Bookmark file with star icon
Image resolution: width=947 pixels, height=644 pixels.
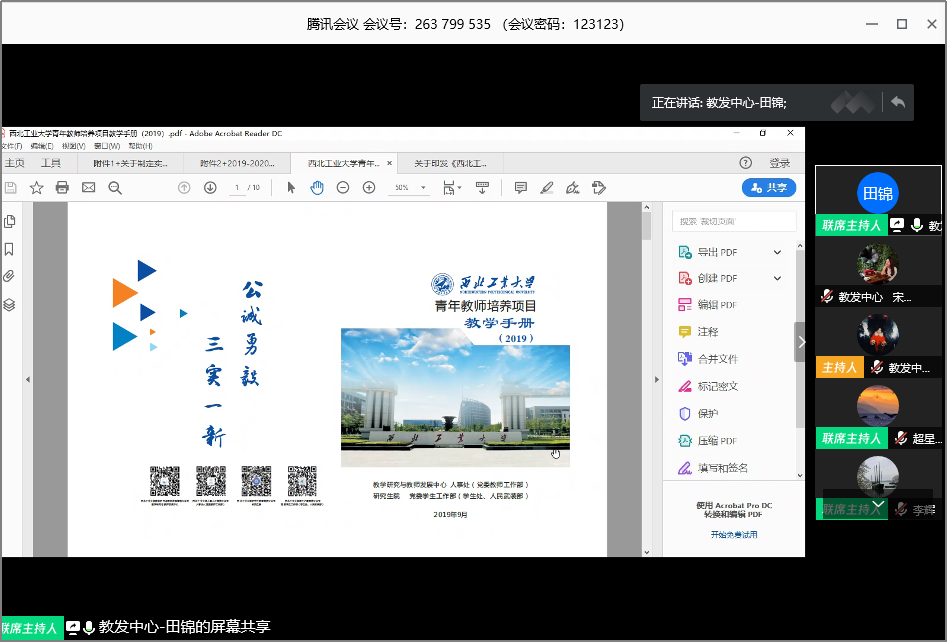[36, 188]
